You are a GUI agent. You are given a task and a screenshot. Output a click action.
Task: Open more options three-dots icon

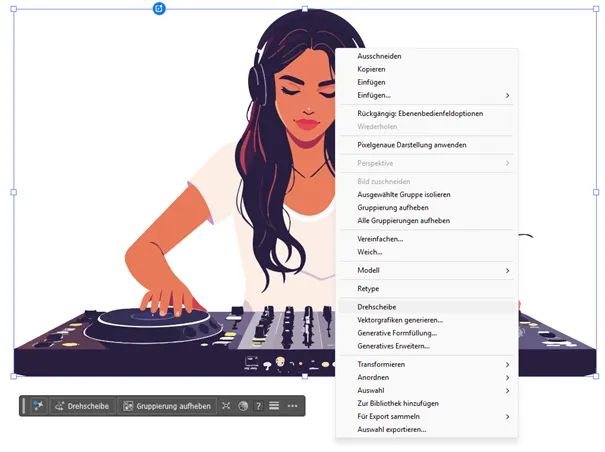click(x=292, y=406)
